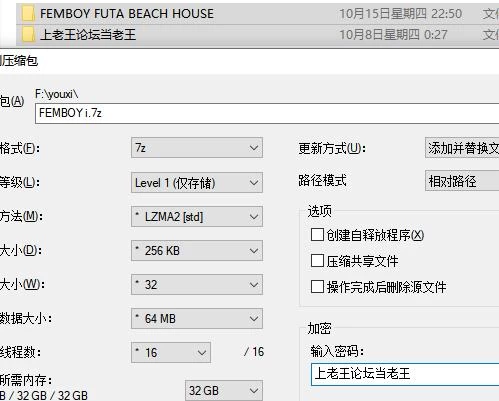Click the F:\youxi\ path text
The image size is (499, 401).
point(57,94)
